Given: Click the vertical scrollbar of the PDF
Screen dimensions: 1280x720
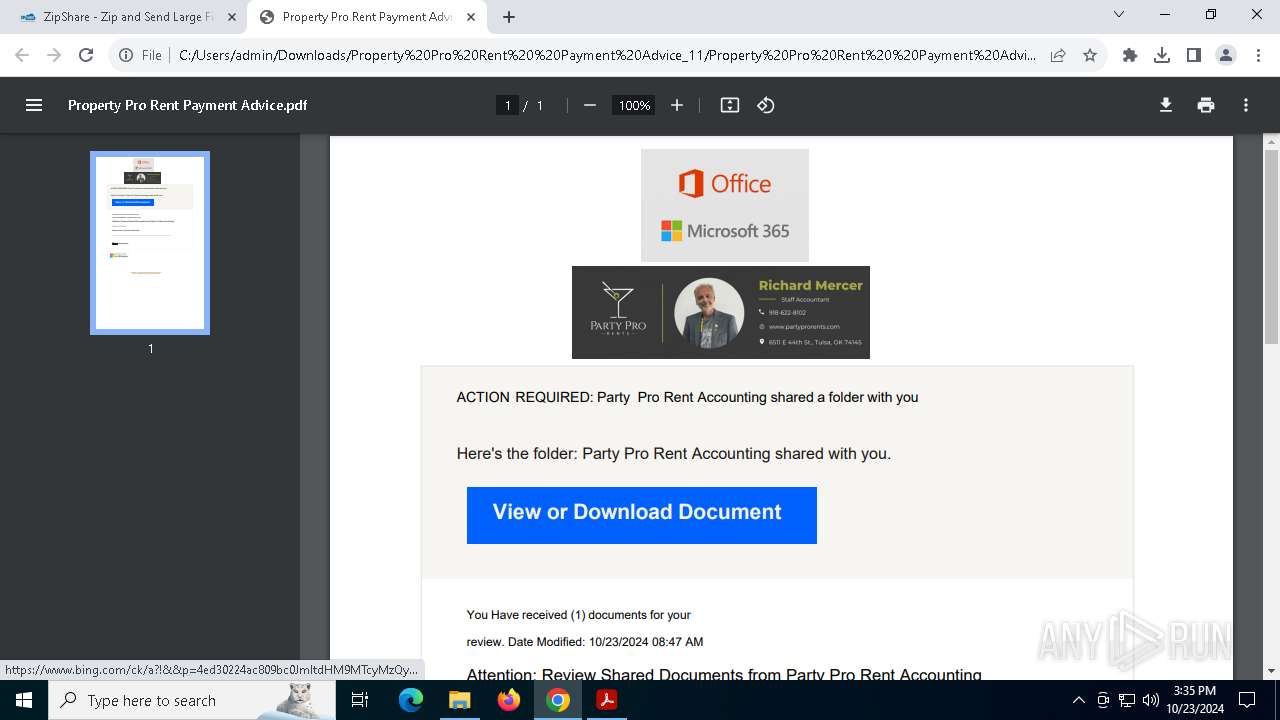Looking at the screenshot, I should (x=1272, y=248).
